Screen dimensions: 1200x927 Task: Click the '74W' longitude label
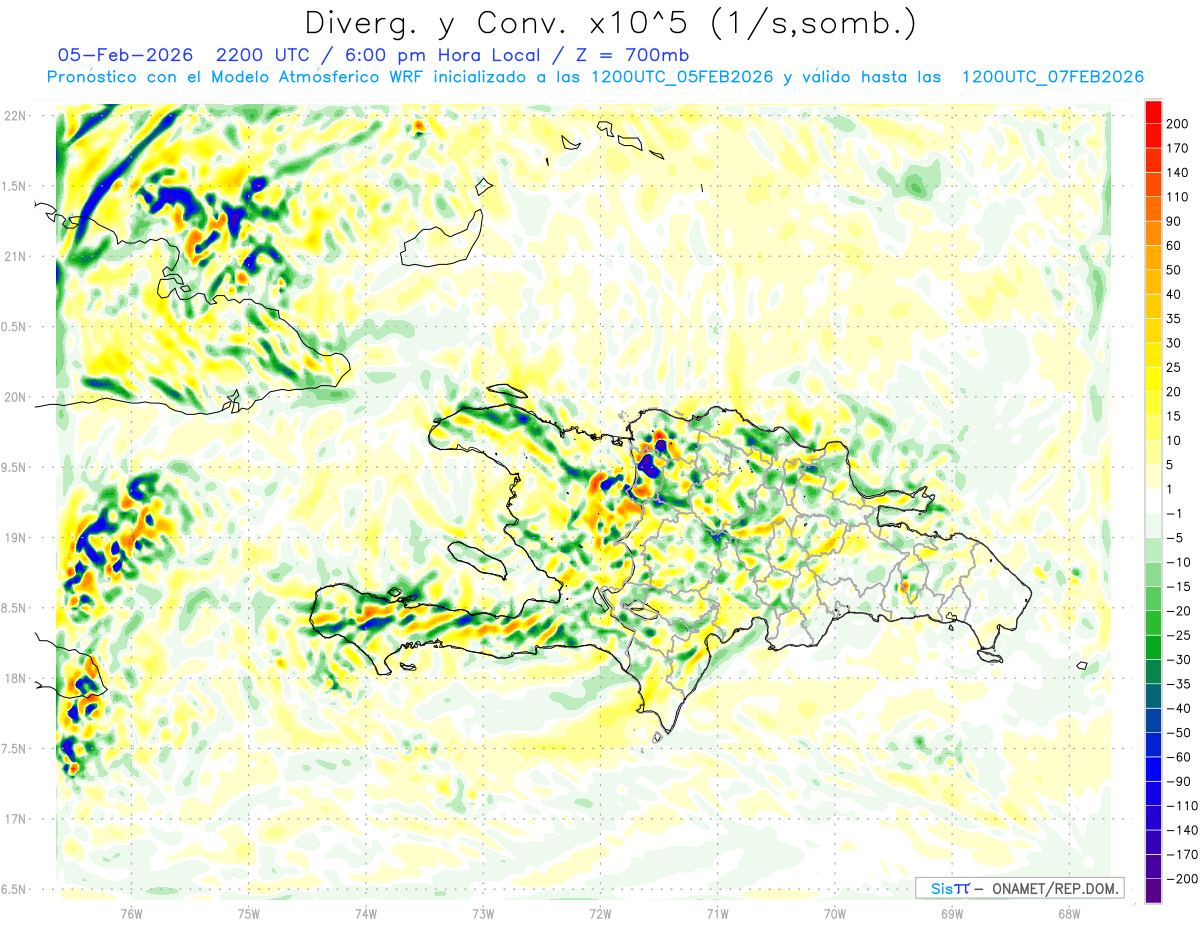[366, 913]
